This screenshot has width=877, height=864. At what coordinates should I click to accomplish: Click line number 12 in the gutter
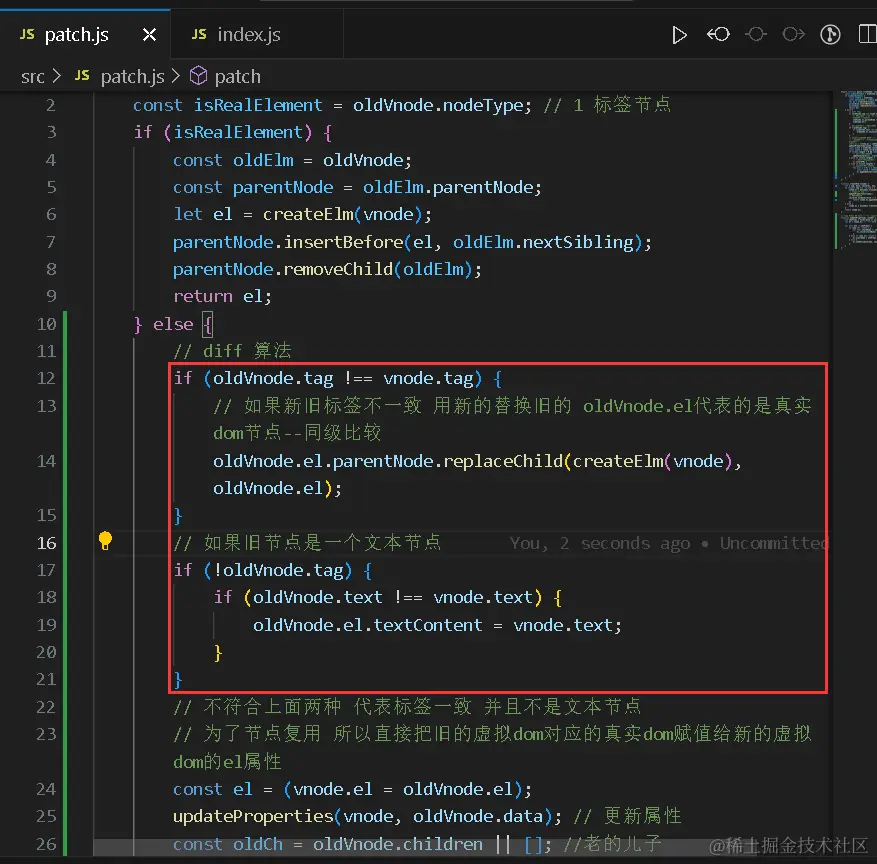(x=46, y=379)
